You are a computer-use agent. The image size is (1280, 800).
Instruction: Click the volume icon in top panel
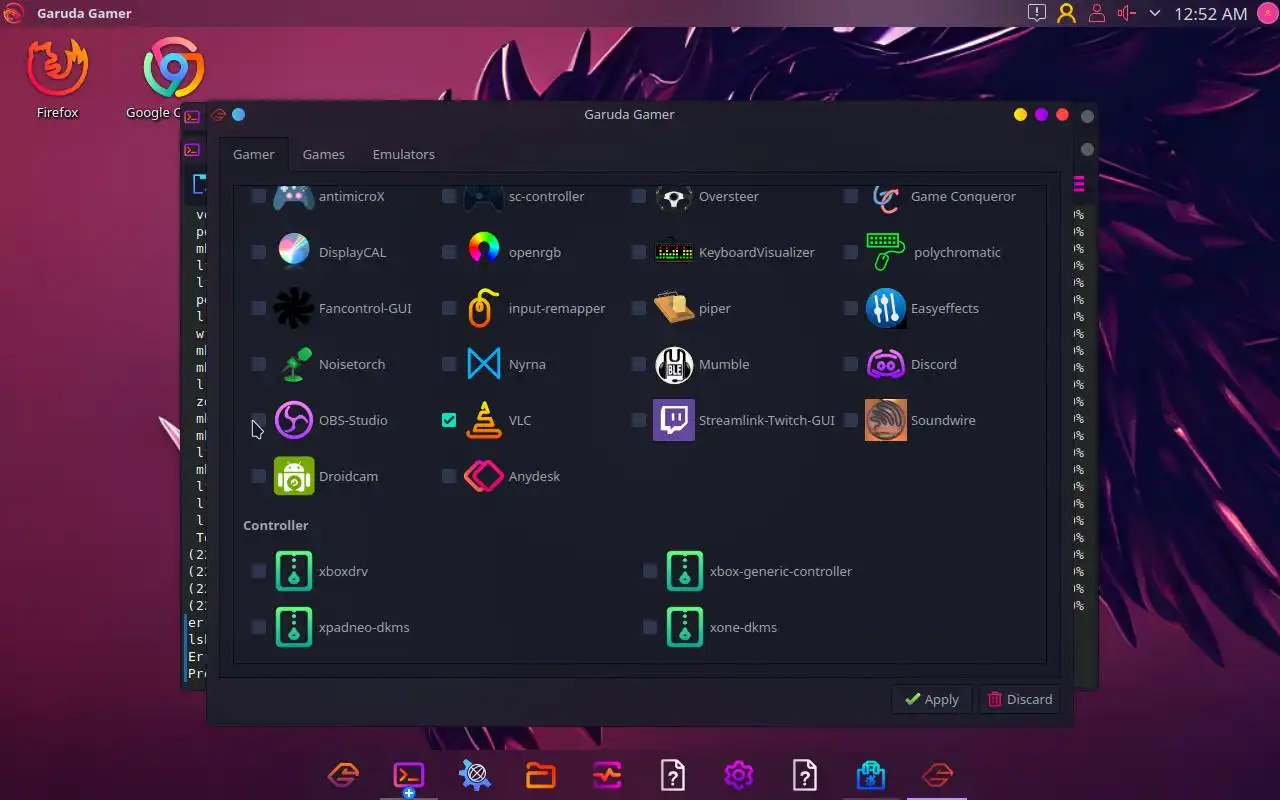tap(1127, 13)
